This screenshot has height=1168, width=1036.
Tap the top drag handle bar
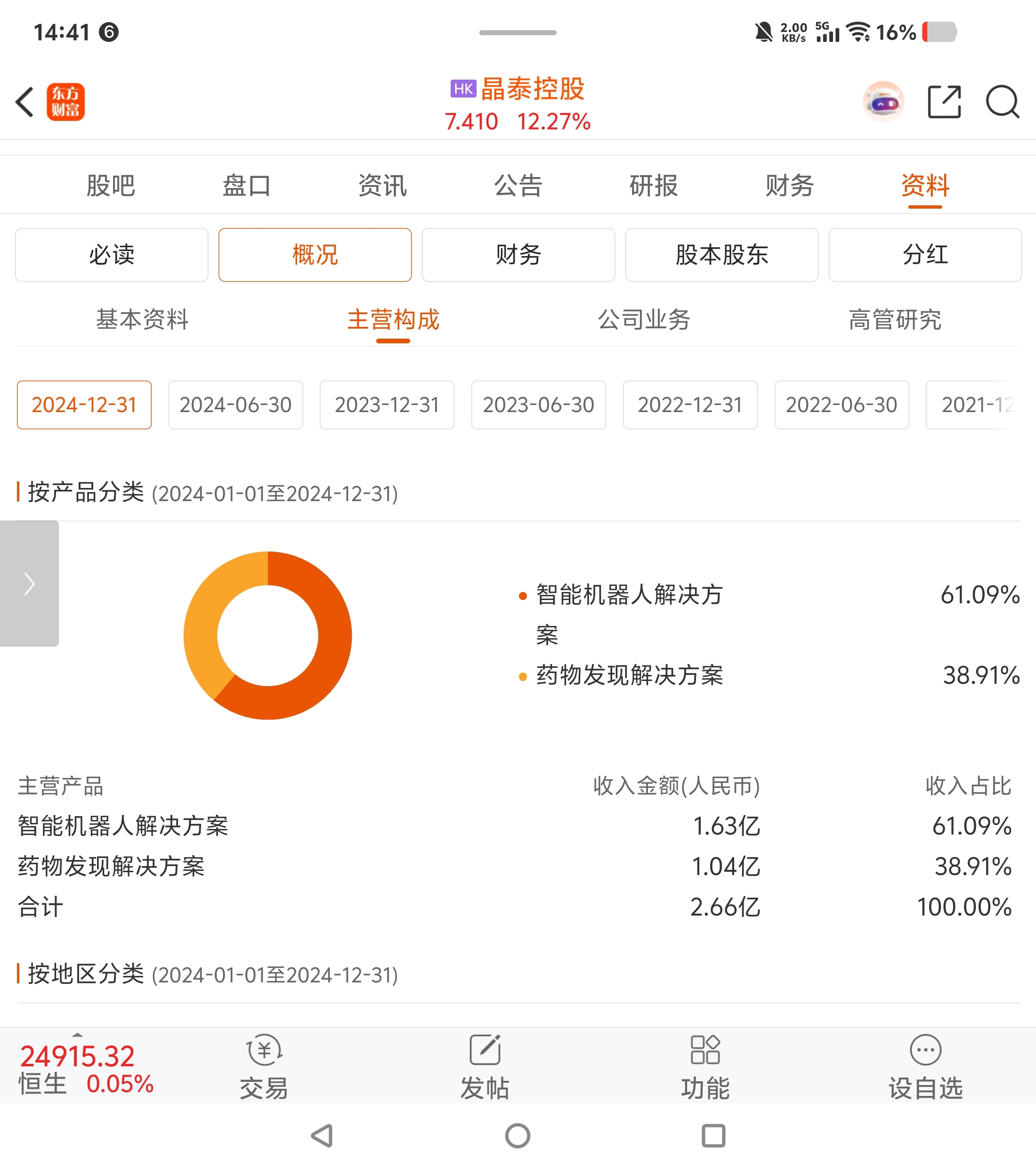[518, 32]
